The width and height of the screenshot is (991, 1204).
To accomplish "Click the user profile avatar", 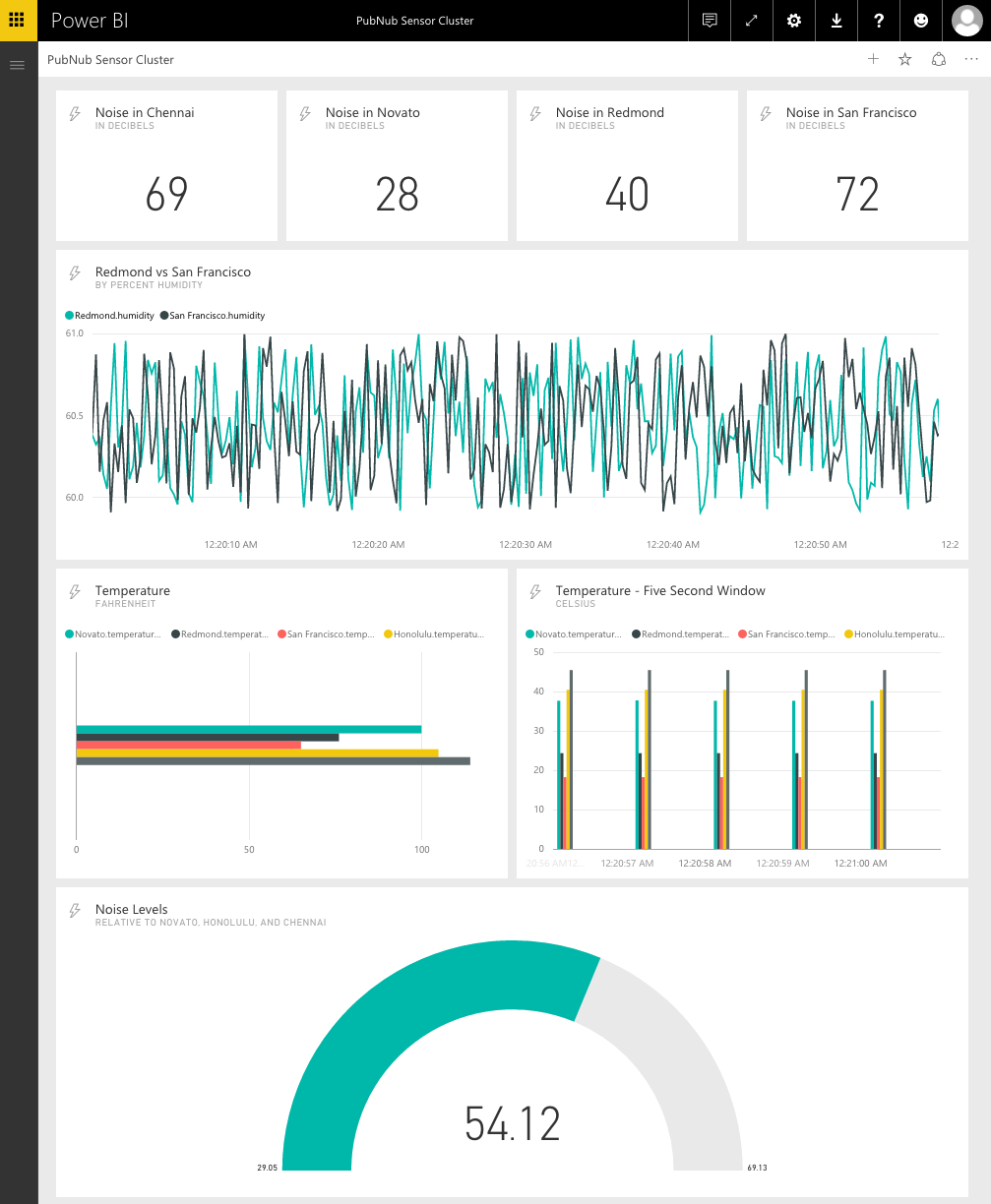I will coord(966,21).
